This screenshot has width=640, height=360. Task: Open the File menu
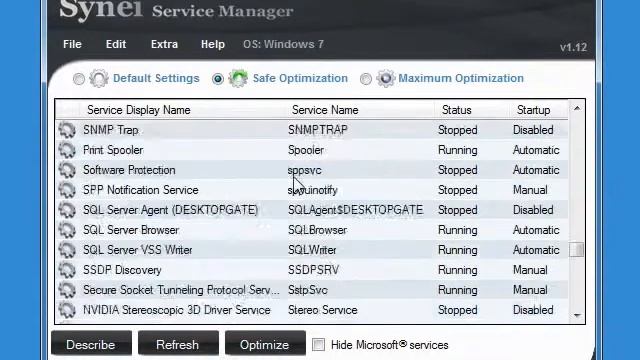(x=72, y=44)
